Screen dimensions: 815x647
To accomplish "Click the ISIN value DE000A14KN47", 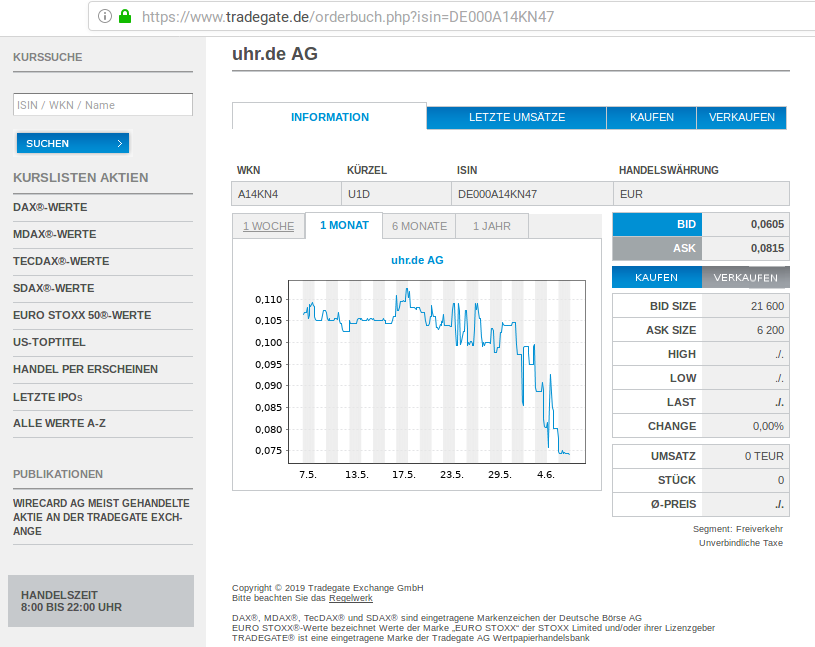I will point(497,194).
